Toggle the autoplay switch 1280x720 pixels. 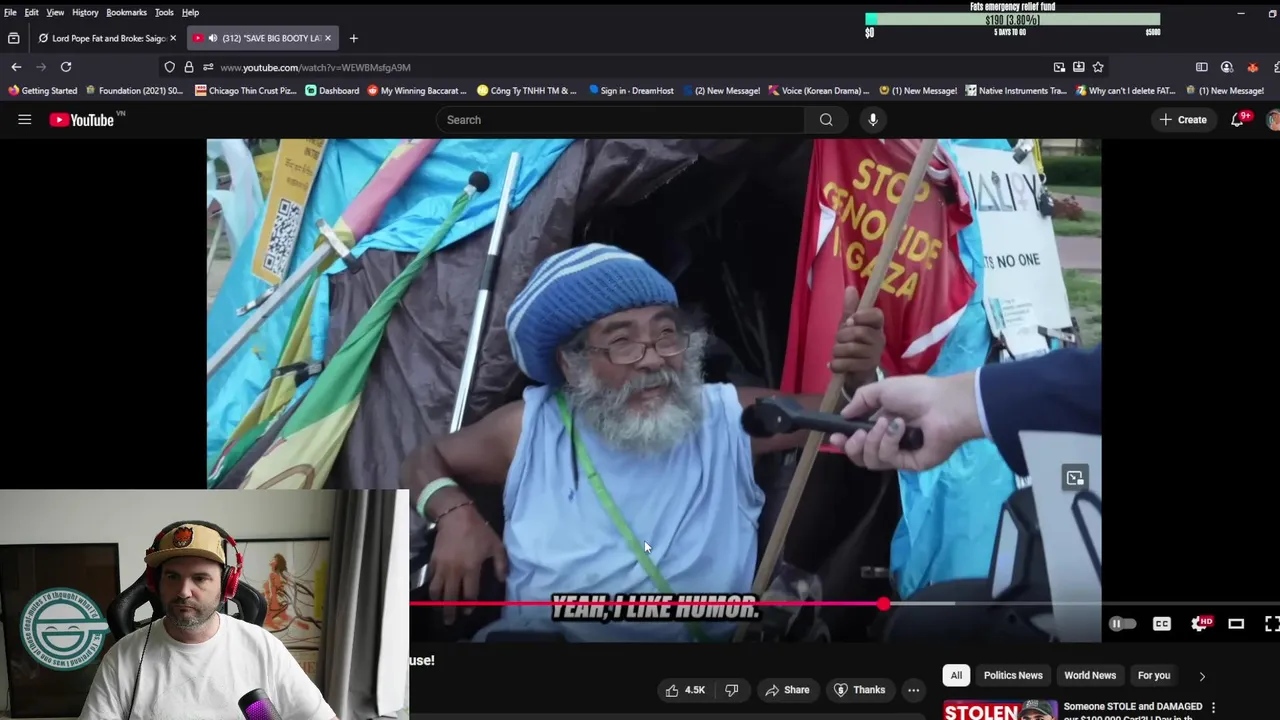coord(1122,624)
